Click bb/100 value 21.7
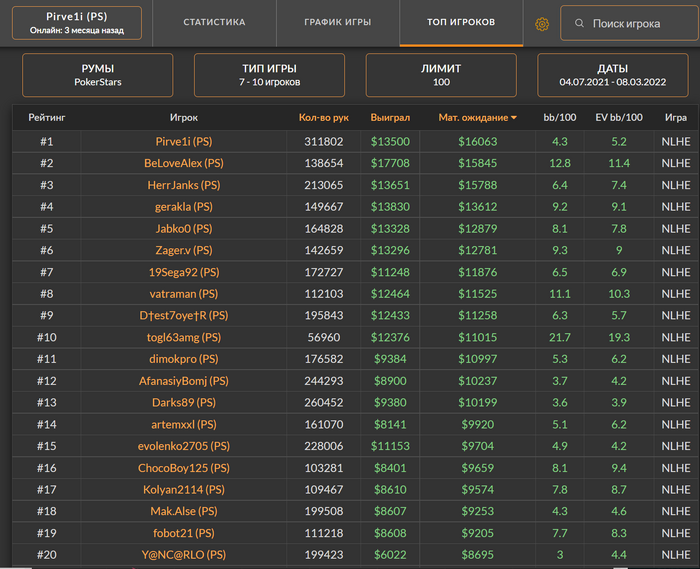 [x=560, y=337]
